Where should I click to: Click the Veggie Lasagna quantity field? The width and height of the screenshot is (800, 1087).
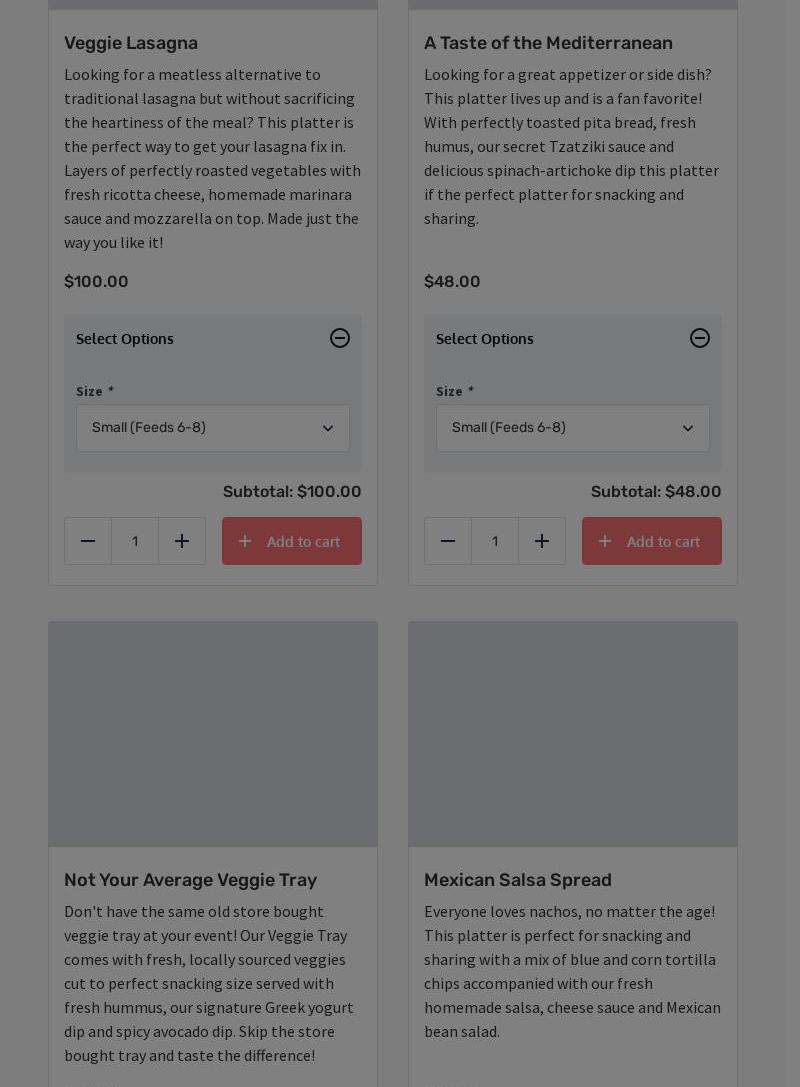click(x=135, y=541)
